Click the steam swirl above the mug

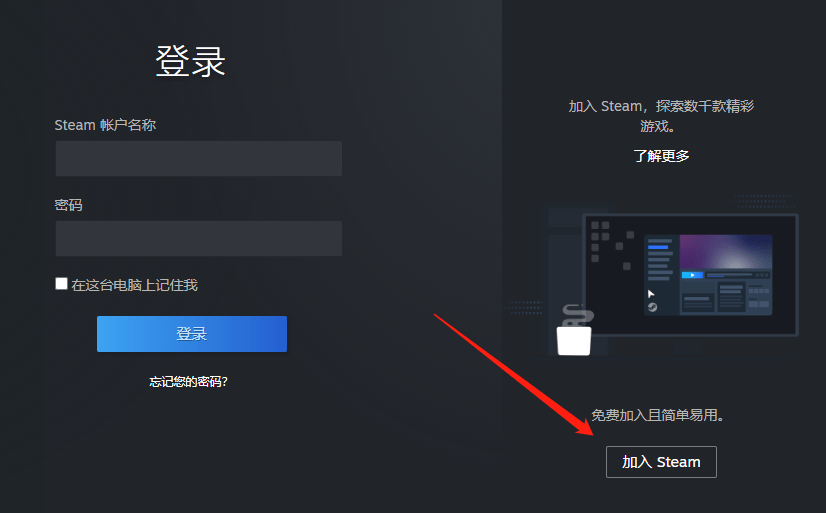[578, 315]
